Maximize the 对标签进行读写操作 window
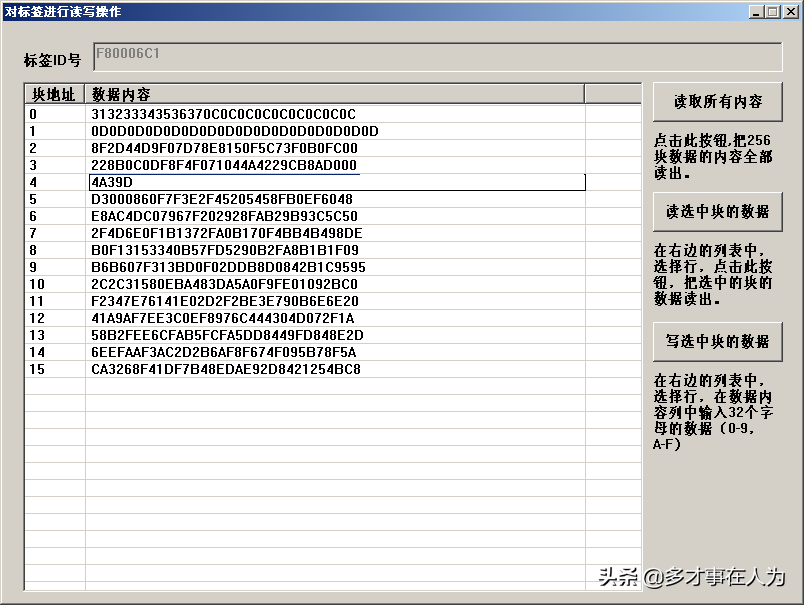804x605 pixels. tap(773, 11)
